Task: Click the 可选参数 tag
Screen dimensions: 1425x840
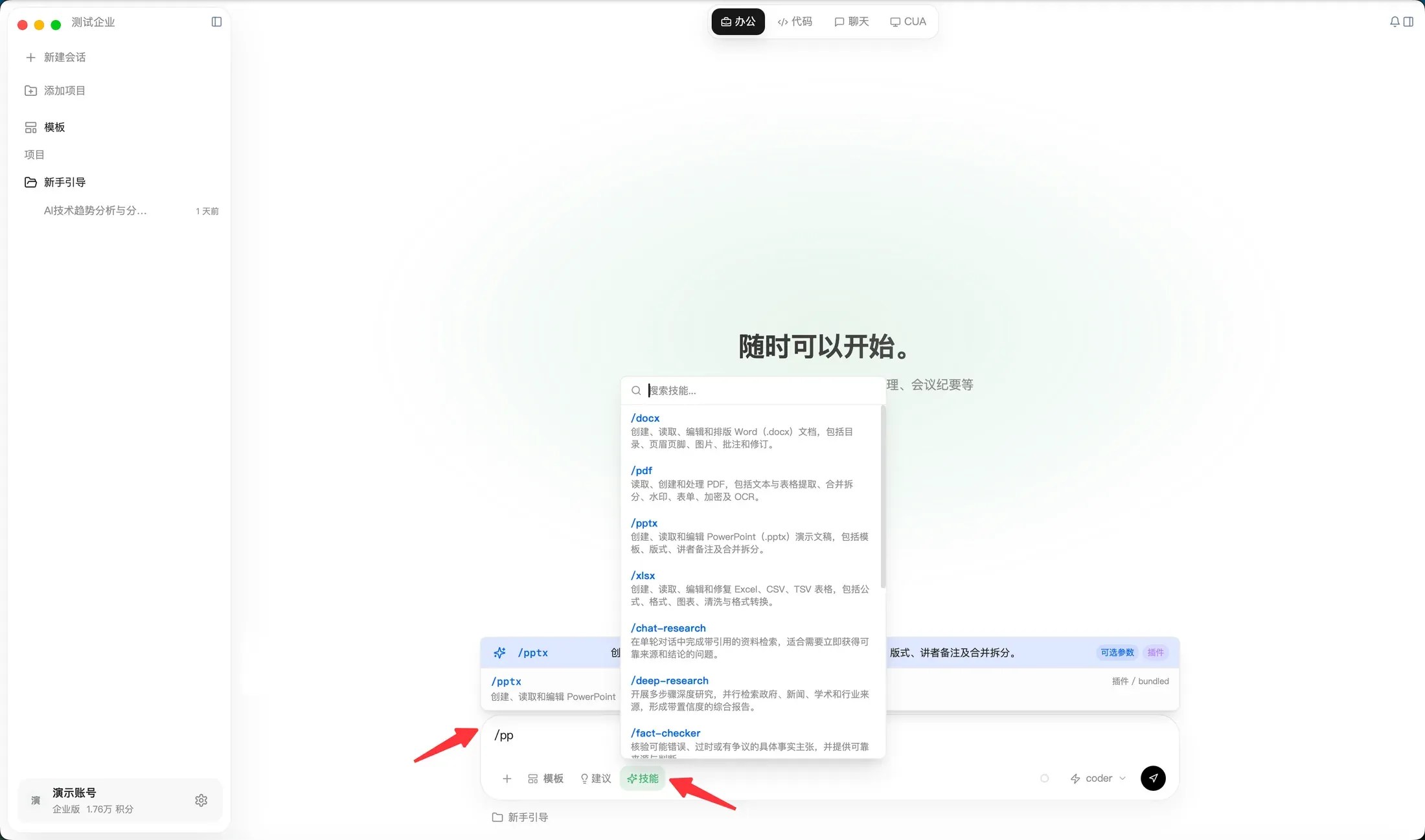Action: [1117, 653]
